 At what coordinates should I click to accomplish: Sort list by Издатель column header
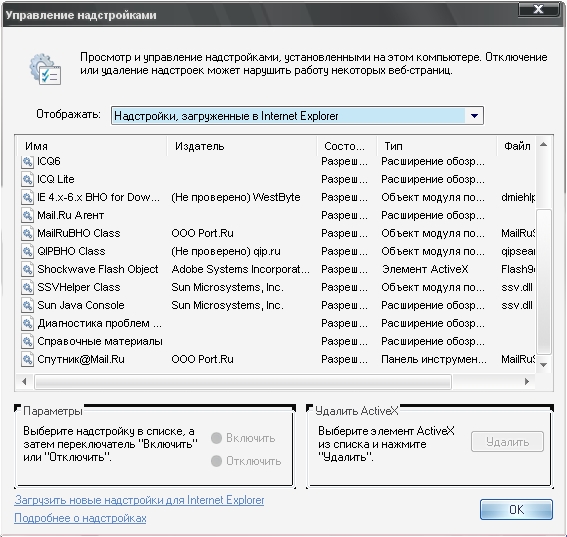242,146
